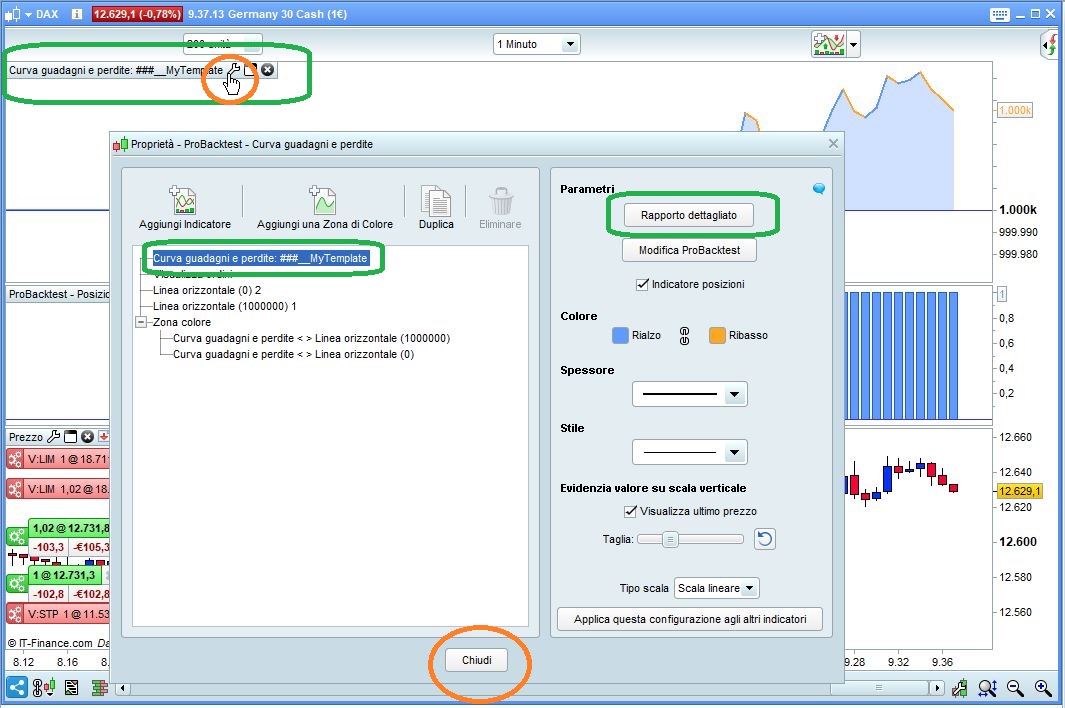The width and height of the screenshot is (1065, 708).
Task: Open the chart style candlestick icon beside DAX
Action: 13,14
